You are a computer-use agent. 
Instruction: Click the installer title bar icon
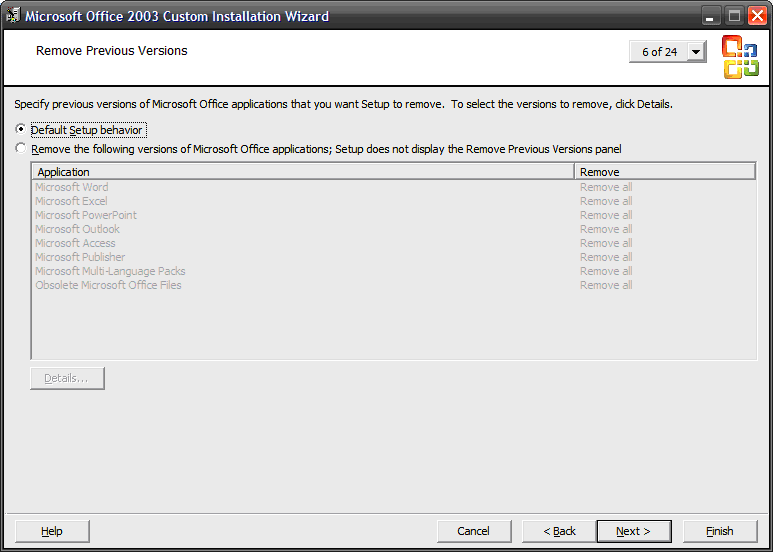(13, 16)
